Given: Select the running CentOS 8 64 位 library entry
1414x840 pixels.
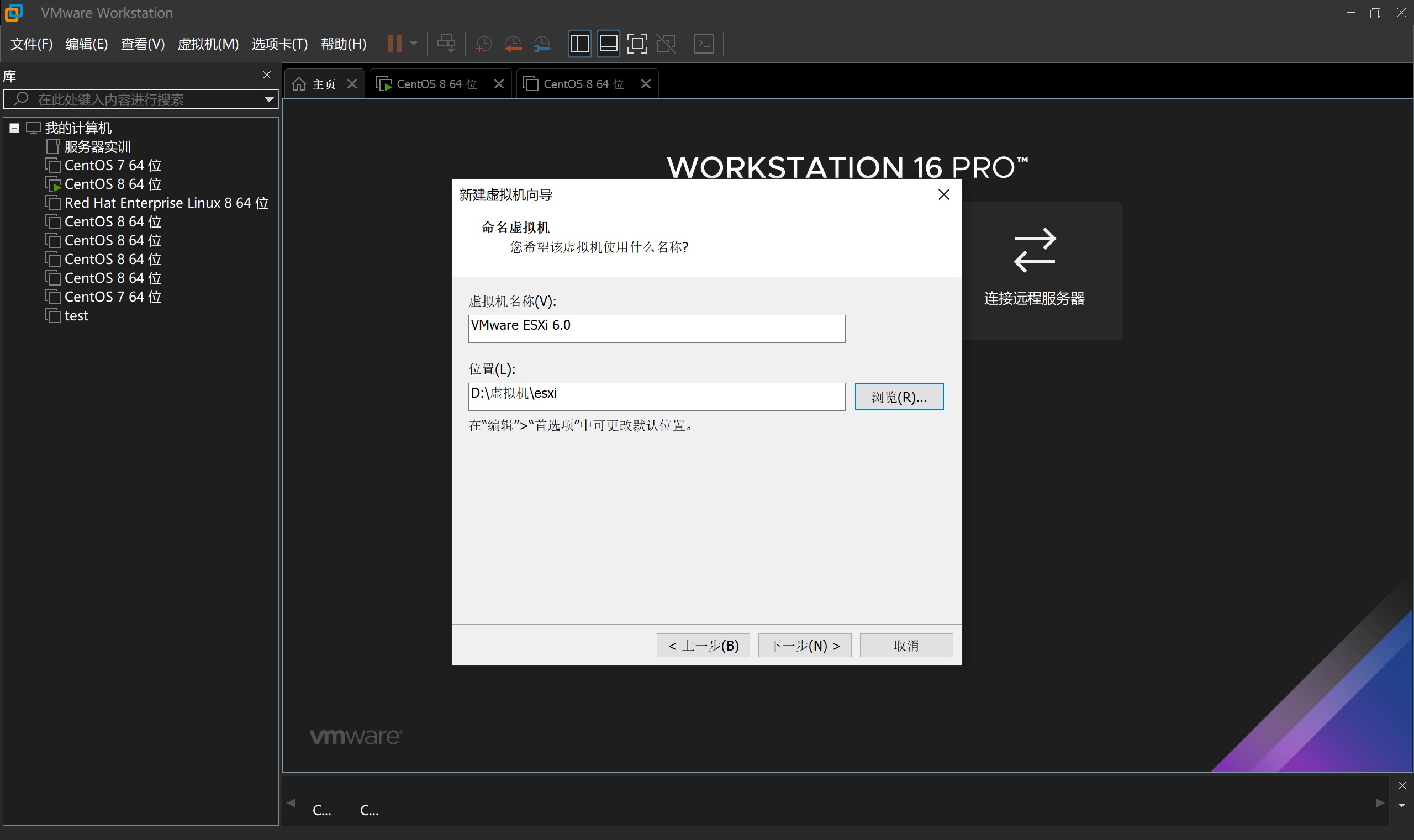Looking at the screenshot, I should (113, 184).
